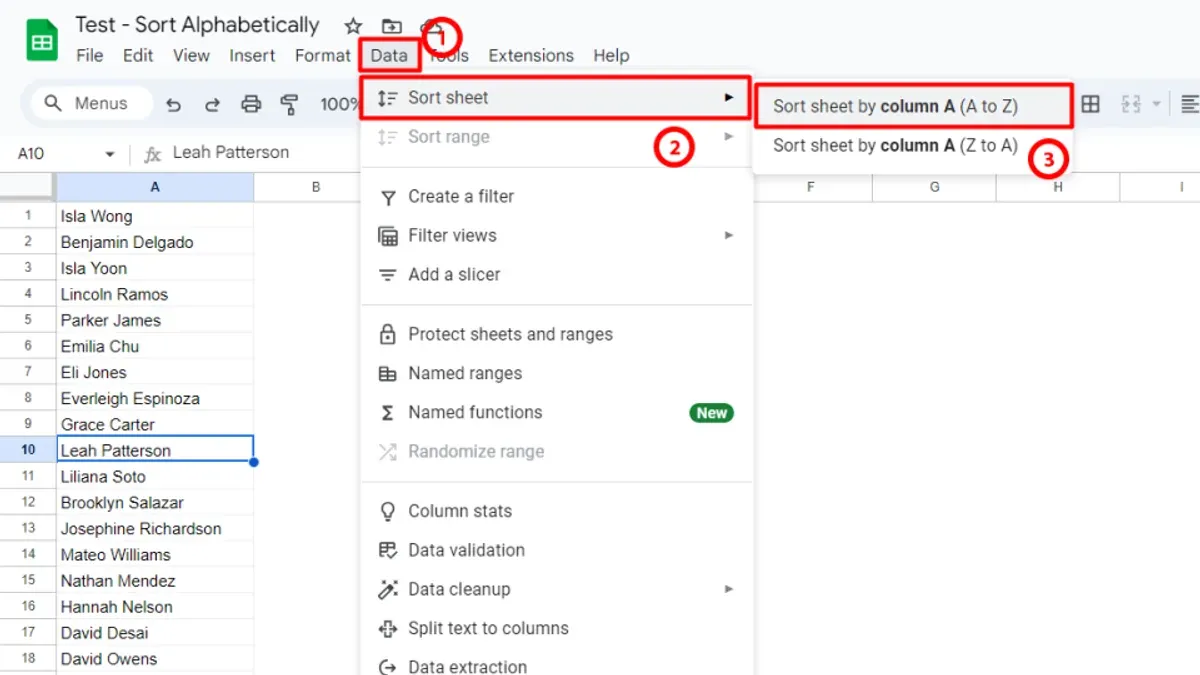Select Named ranges menu entry
Viewport: 1200px width, 675px height.
click(x=556, y=374)
